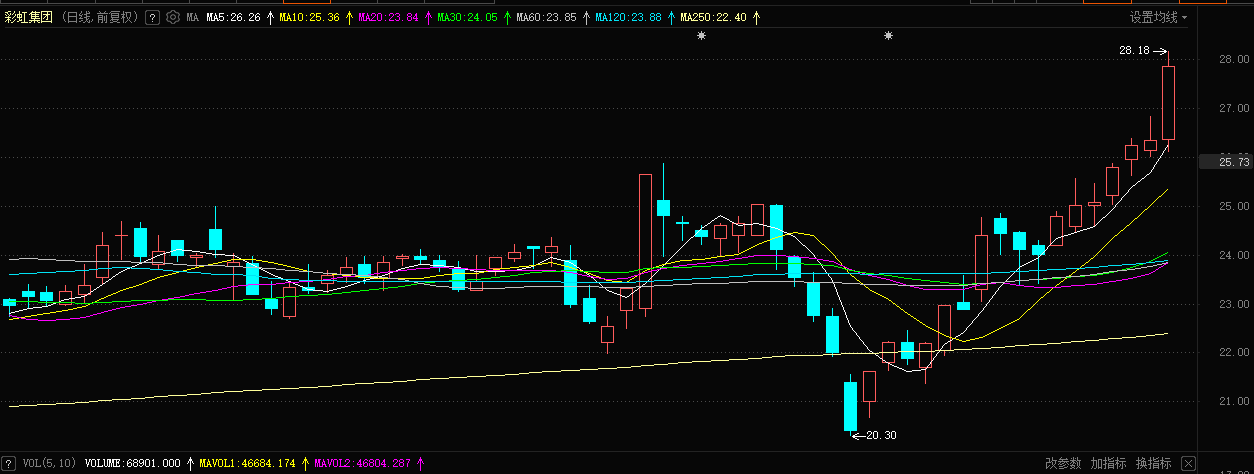Open the 设置均线 dropdown

[x=1159, y=17]
